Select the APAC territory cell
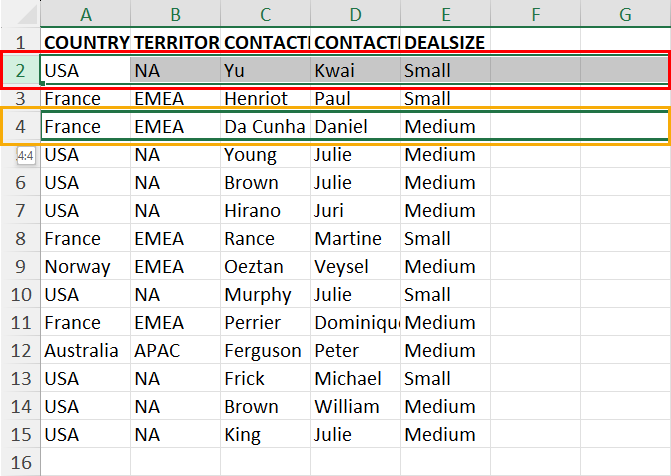This screenshot has height=476, width=671. (x=175, y=351)
